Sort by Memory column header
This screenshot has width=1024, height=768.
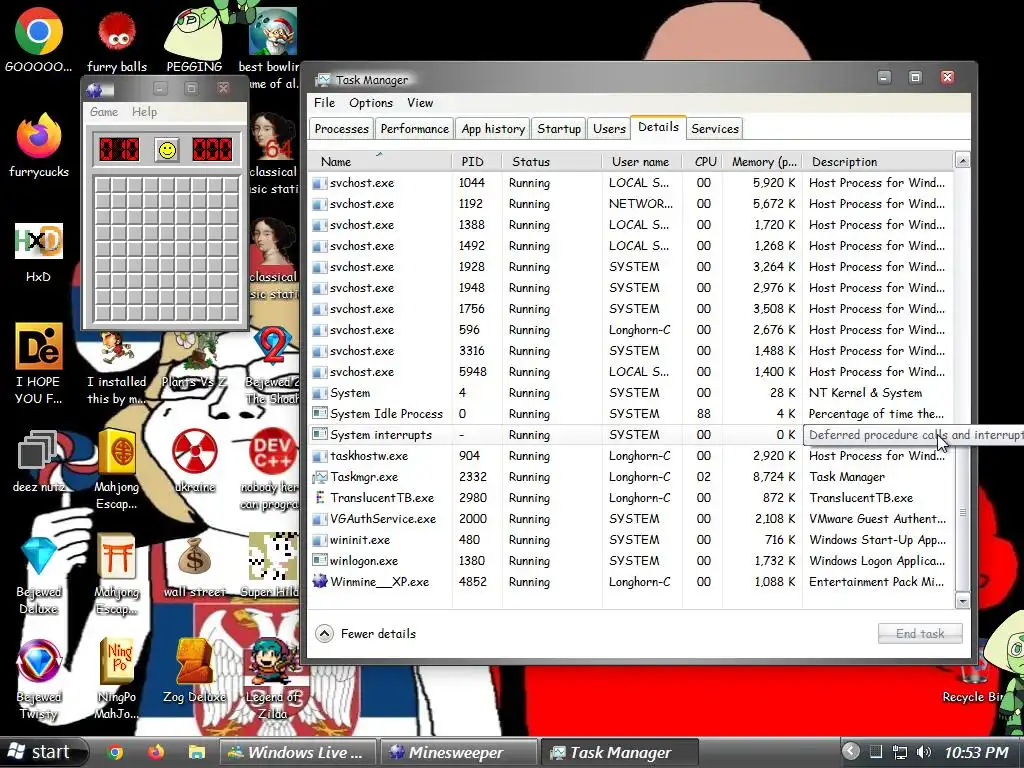pyautogui.click(x=762, y=161)
